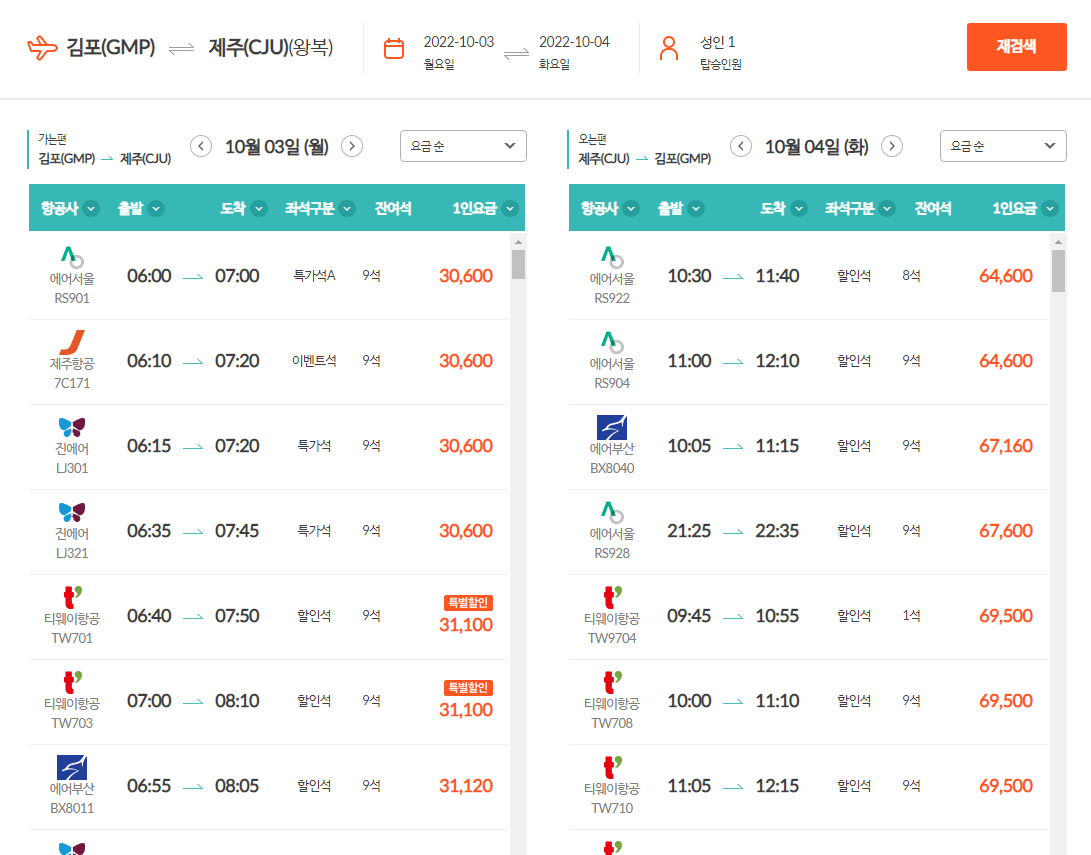
Task: Click the departing list scrollbar thumb
Action: [518, 264]
